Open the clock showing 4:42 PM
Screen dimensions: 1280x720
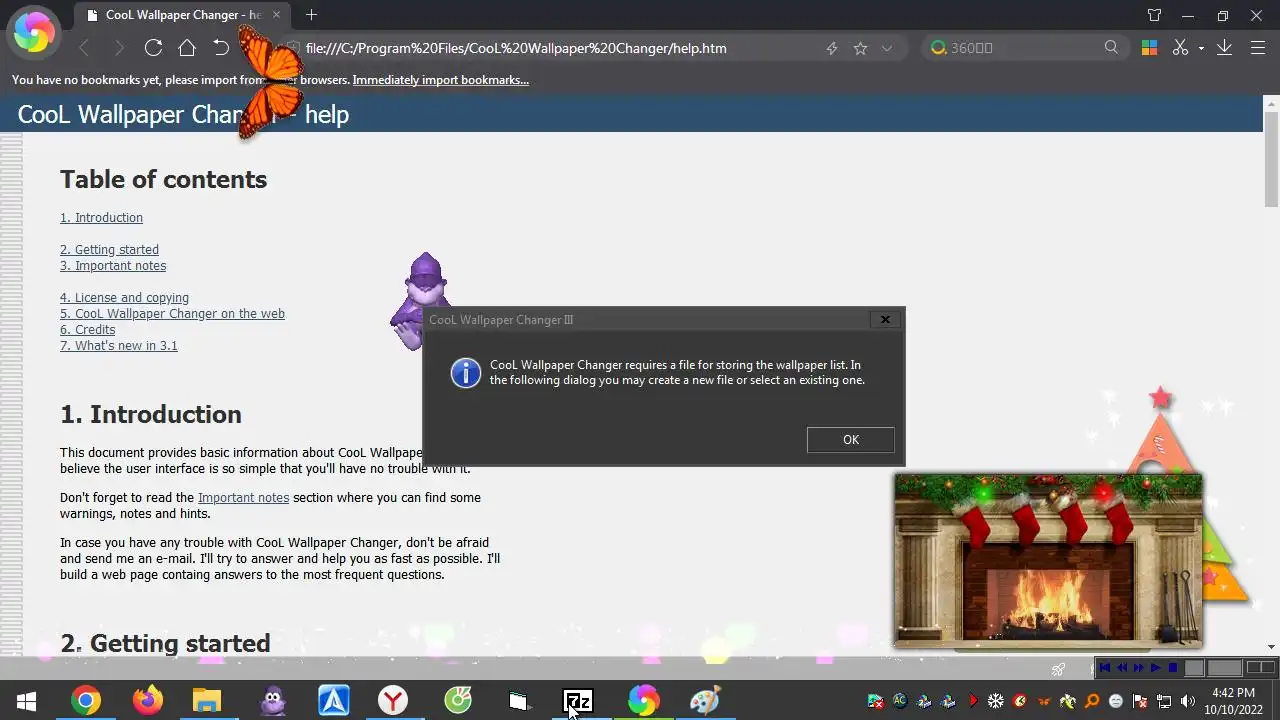[x=1233, y=701]
